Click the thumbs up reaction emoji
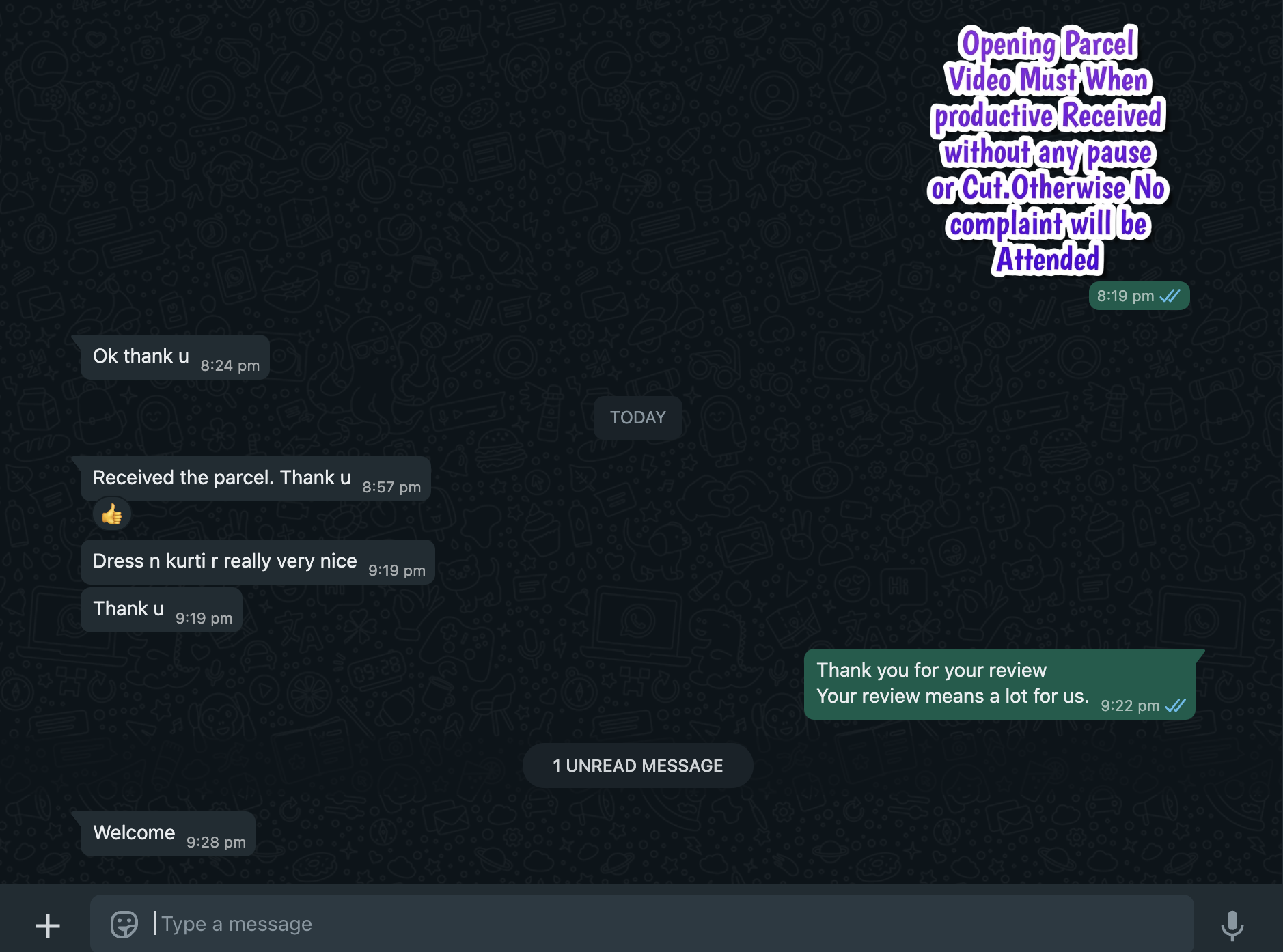The width and height of the screenshot is (1283, 952). (x=112, y=514)
